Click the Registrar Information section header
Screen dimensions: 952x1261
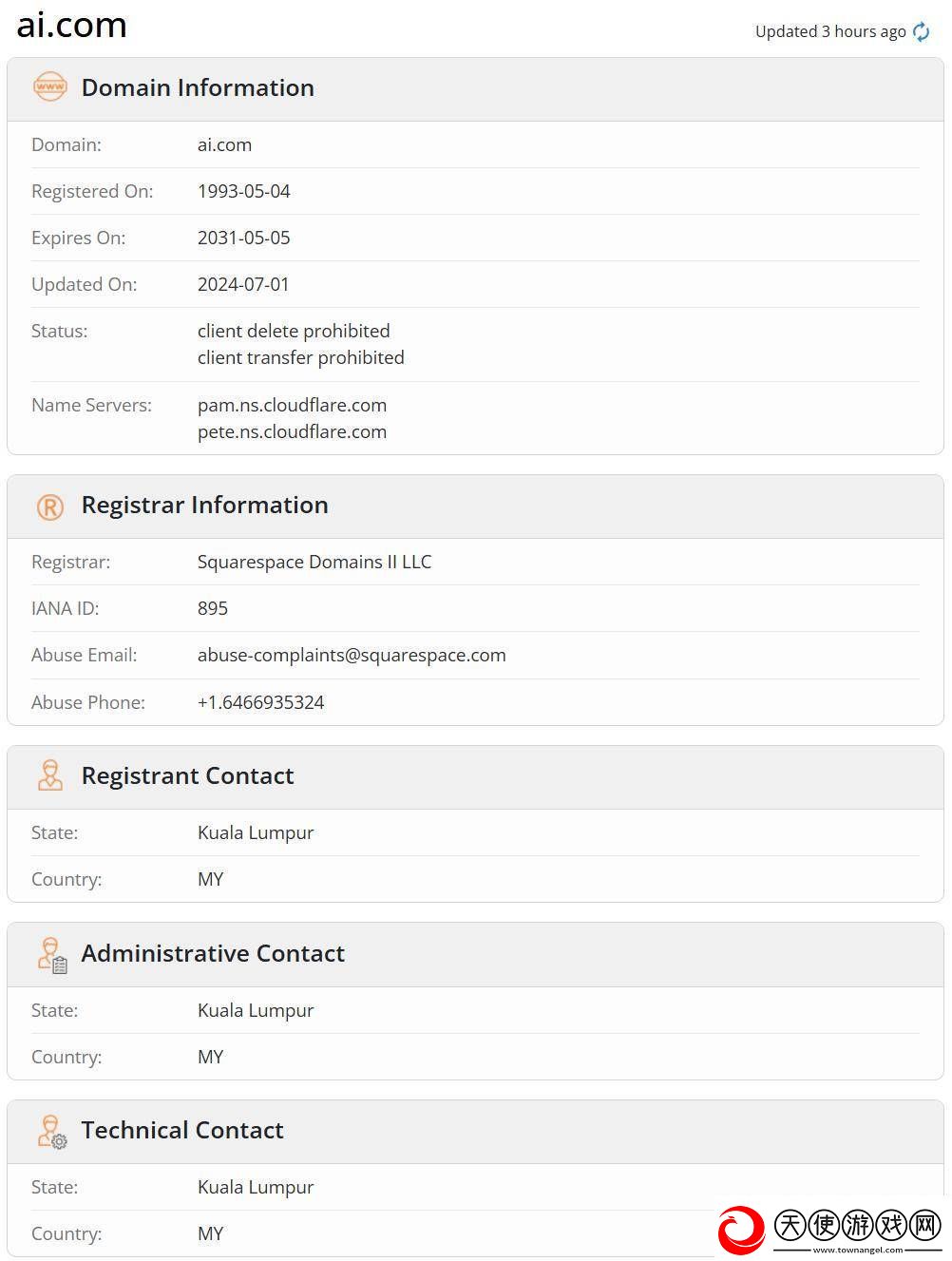[x=475, y=506]
